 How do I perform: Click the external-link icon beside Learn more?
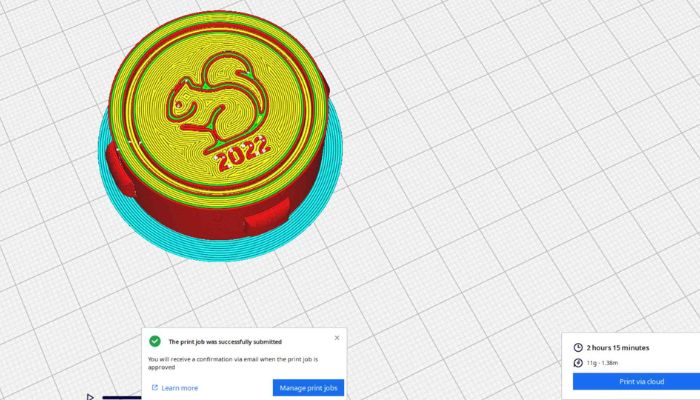pos(155,388)
